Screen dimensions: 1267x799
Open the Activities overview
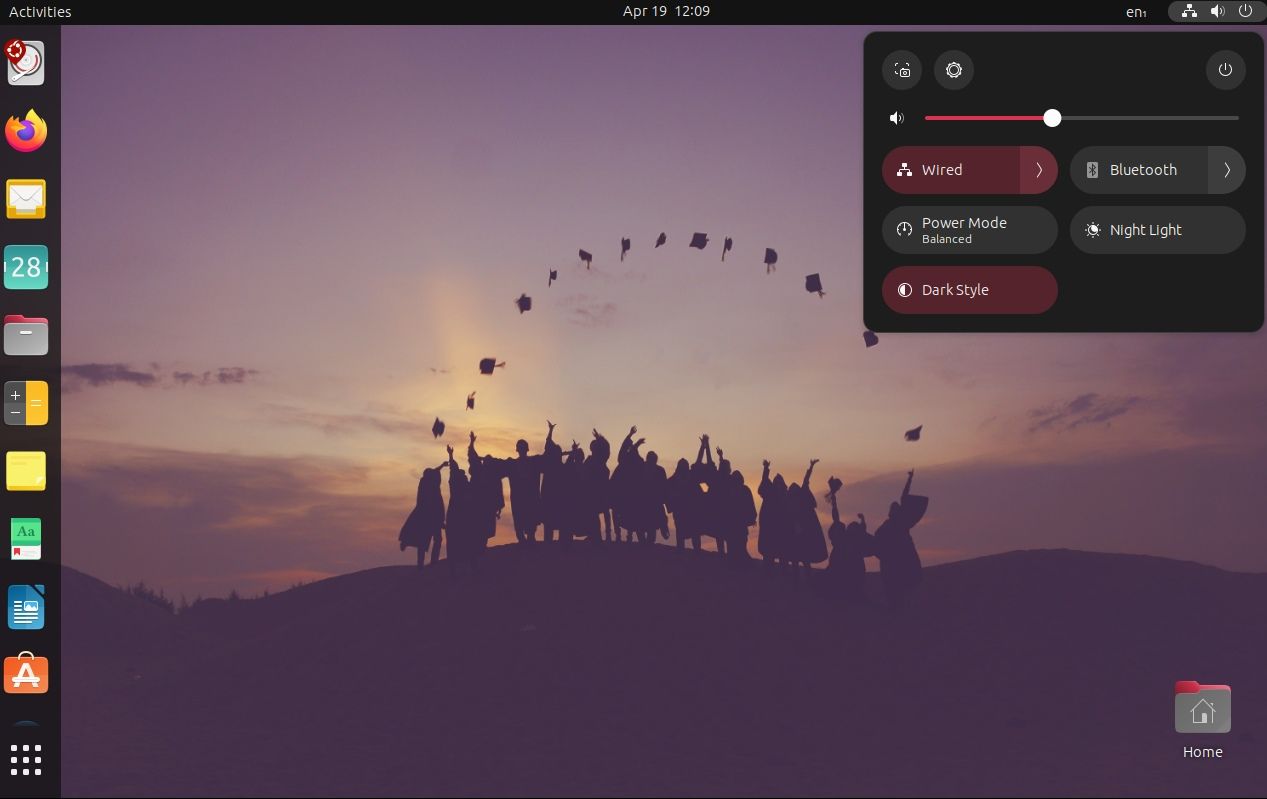[39, 11]
